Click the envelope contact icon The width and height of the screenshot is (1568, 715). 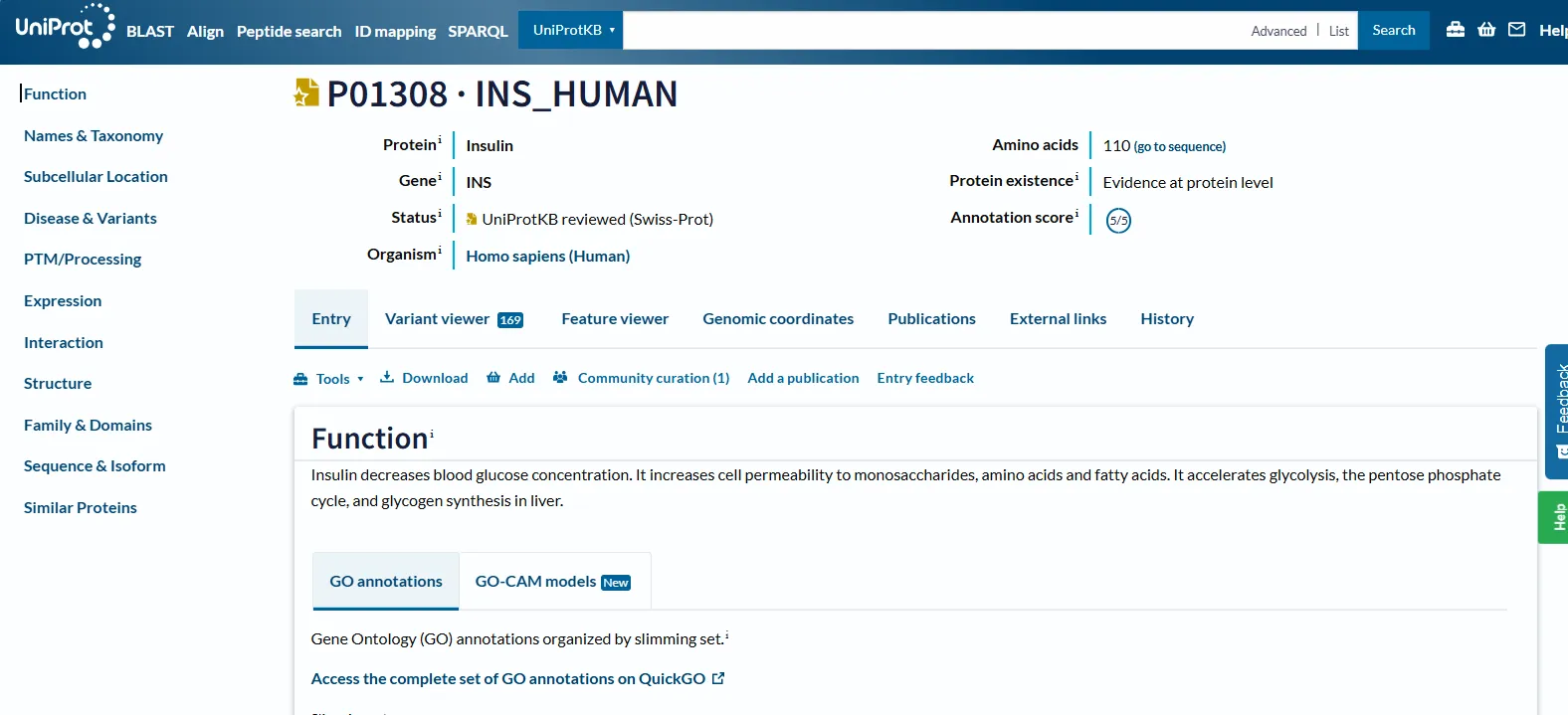point(1516,30)
